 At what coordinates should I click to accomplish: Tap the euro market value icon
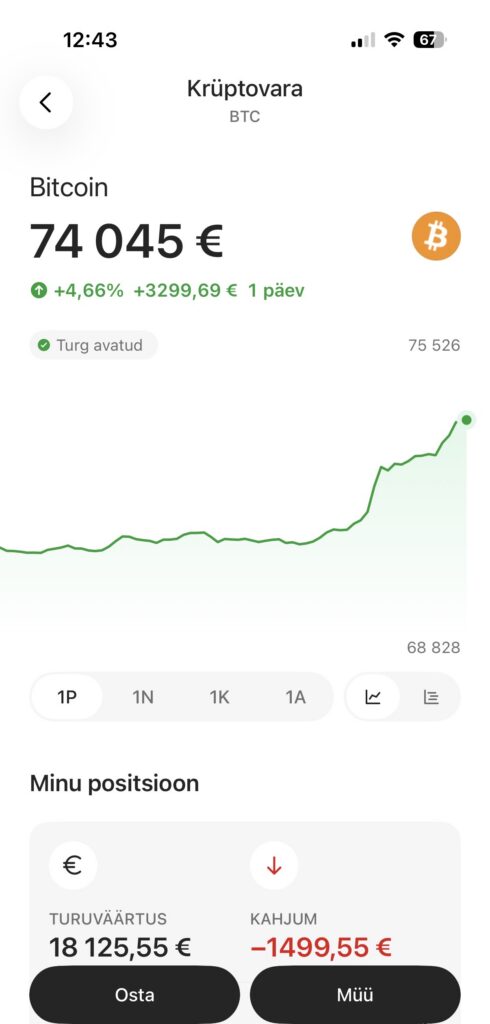[73, 866]
